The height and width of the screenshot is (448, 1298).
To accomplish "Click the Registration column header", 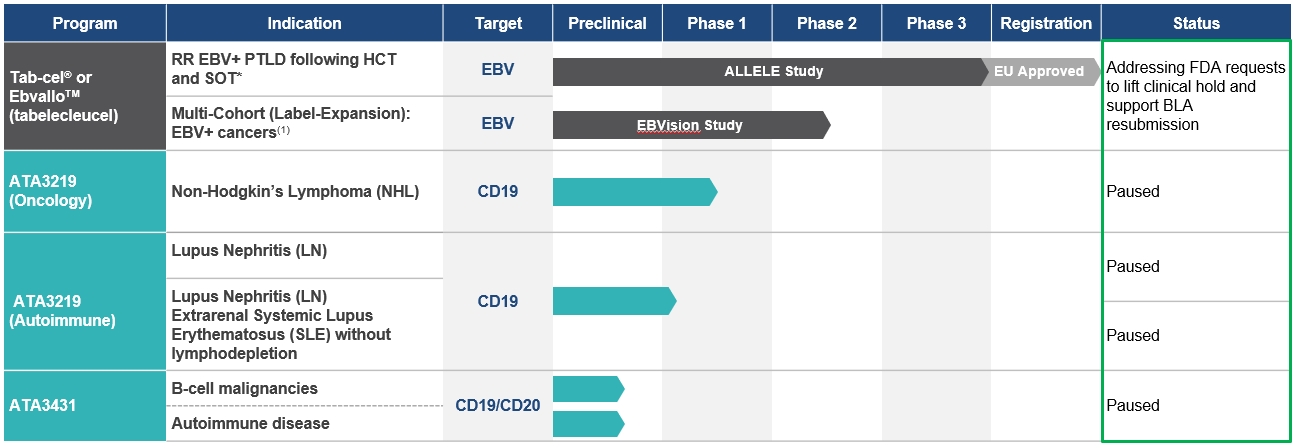I will [1045, 23].
